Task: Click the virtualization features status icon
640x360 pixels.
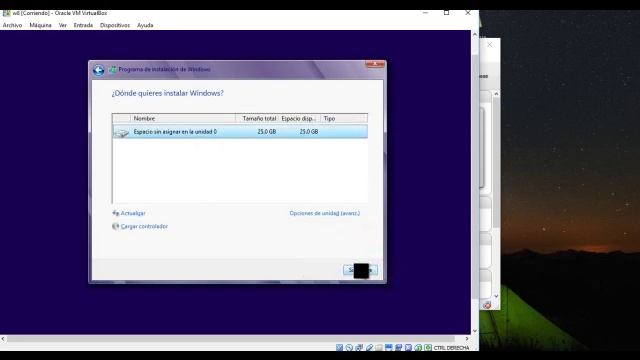Action: [x=408, y=347]
